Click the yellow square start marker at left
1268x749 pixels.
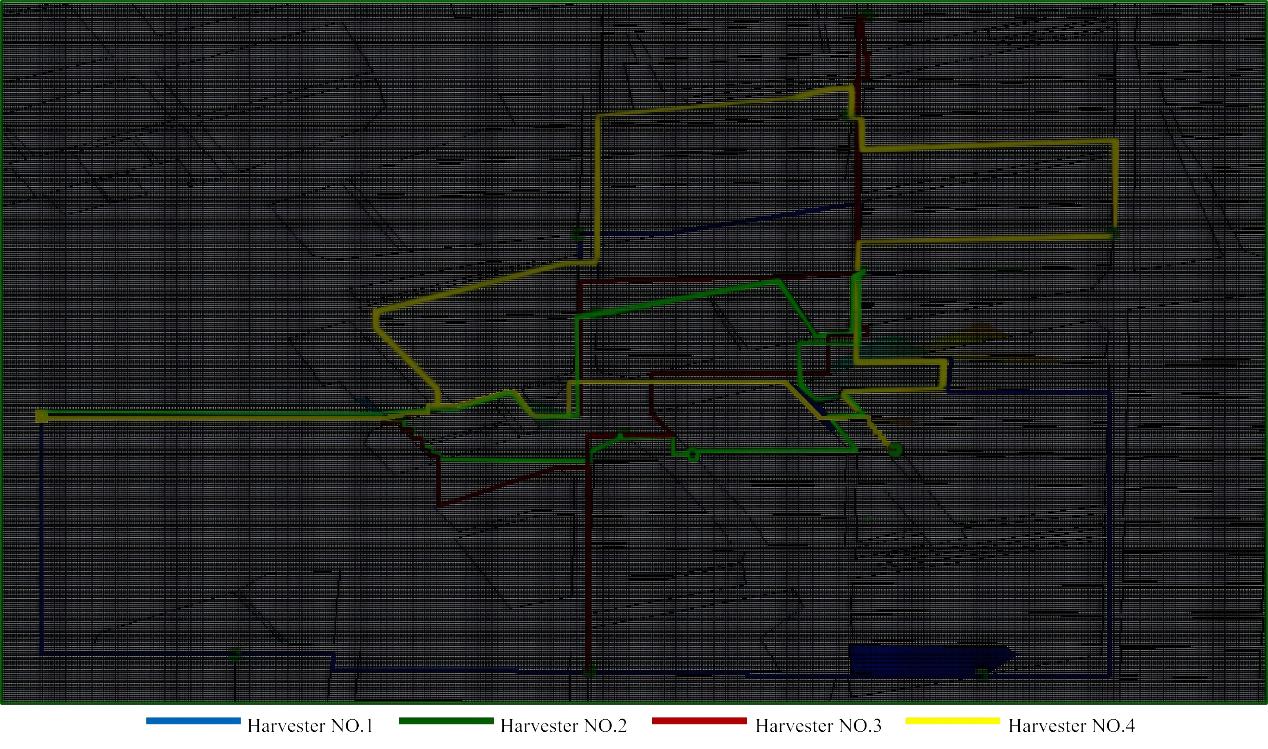42,416
